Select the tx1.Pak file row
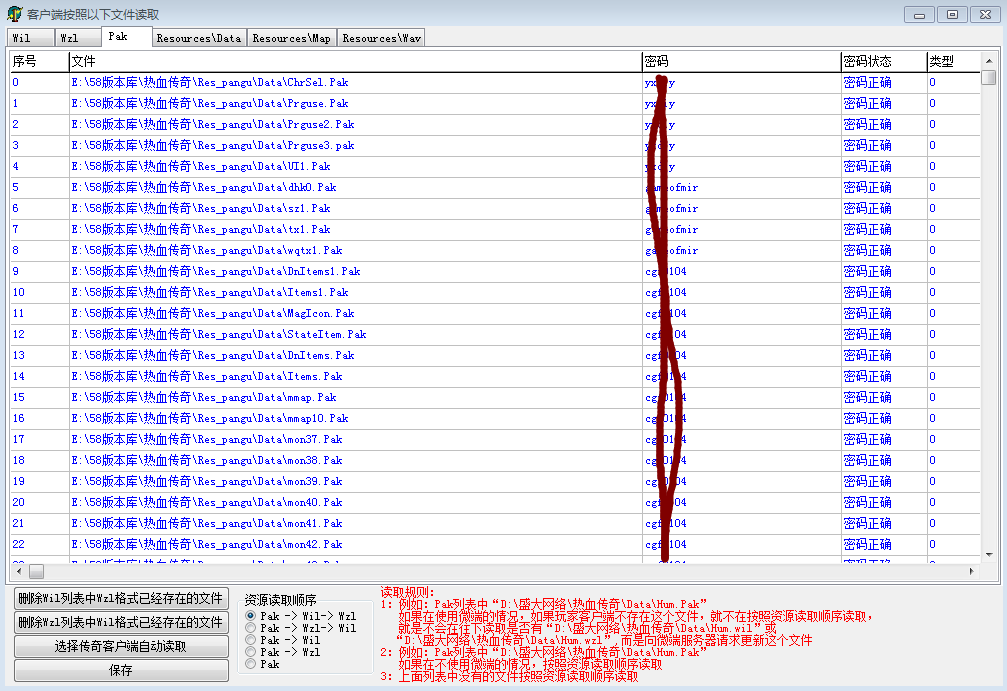Image resolution: width=1007 pixels, height=691 pixels. click(495, 229)
